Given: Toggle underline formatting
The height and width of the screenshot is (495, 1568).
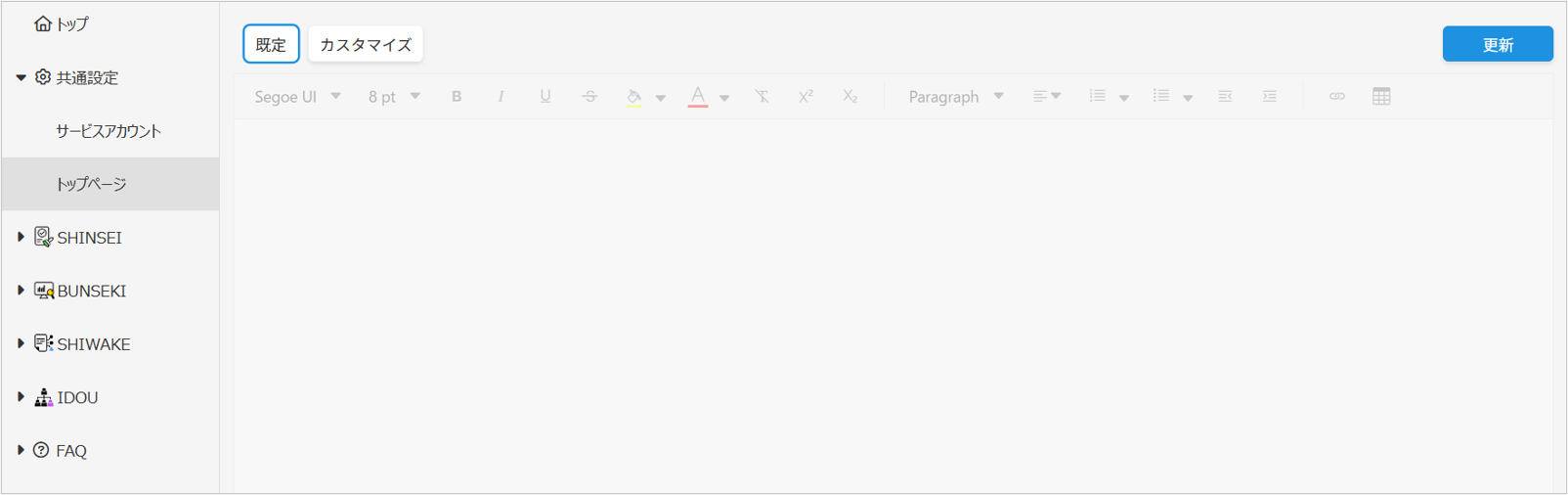Looking at the screenshot, I should point(545,96).
